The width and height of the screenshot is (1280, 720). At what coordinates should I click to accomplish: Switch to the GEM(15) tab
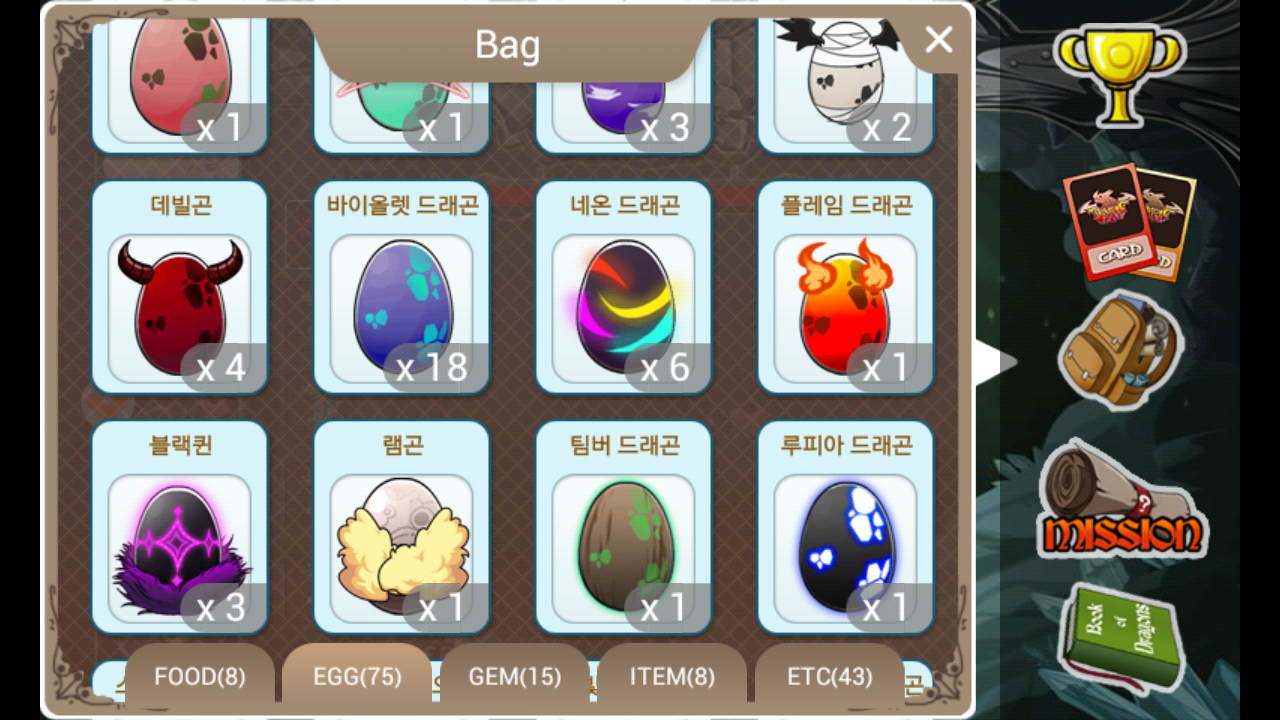tap(515, 677)
